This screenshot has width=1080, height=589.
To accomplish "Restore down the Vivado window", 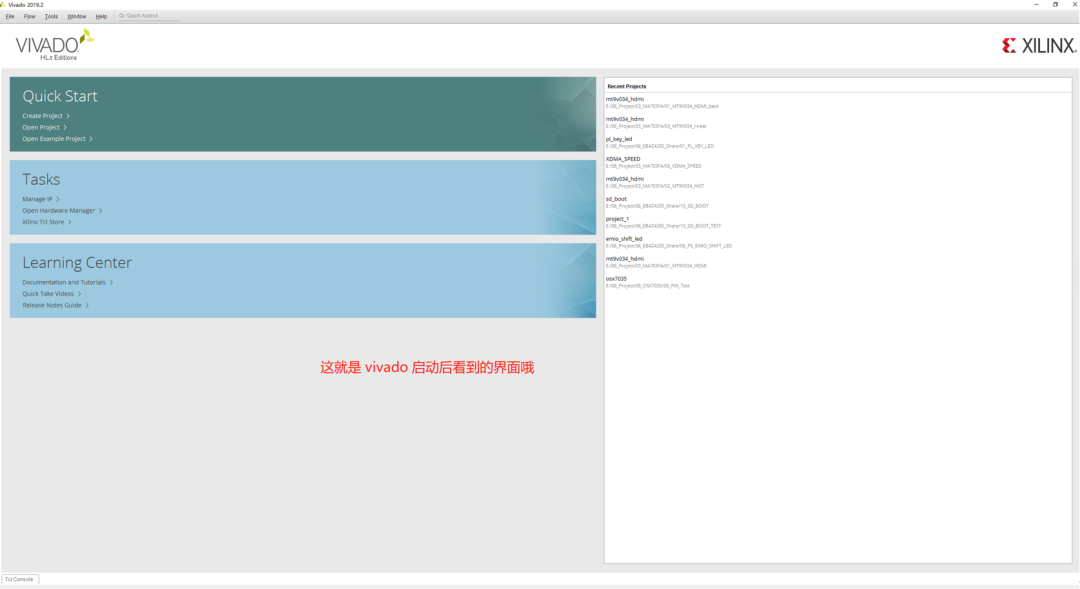I will (1055, 4).
